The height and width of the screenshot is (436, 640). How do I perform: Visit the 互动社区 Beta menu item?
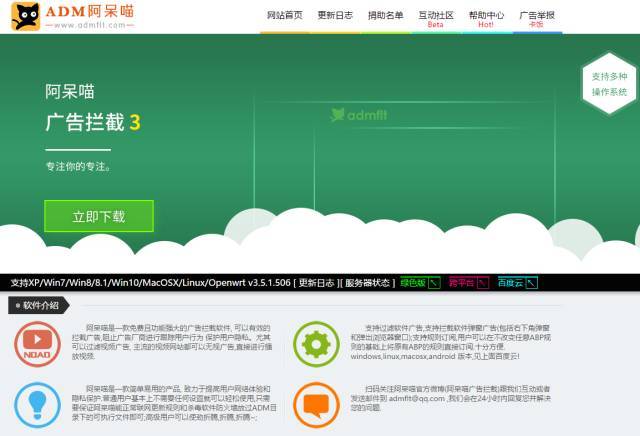click(x=436, y=19)
